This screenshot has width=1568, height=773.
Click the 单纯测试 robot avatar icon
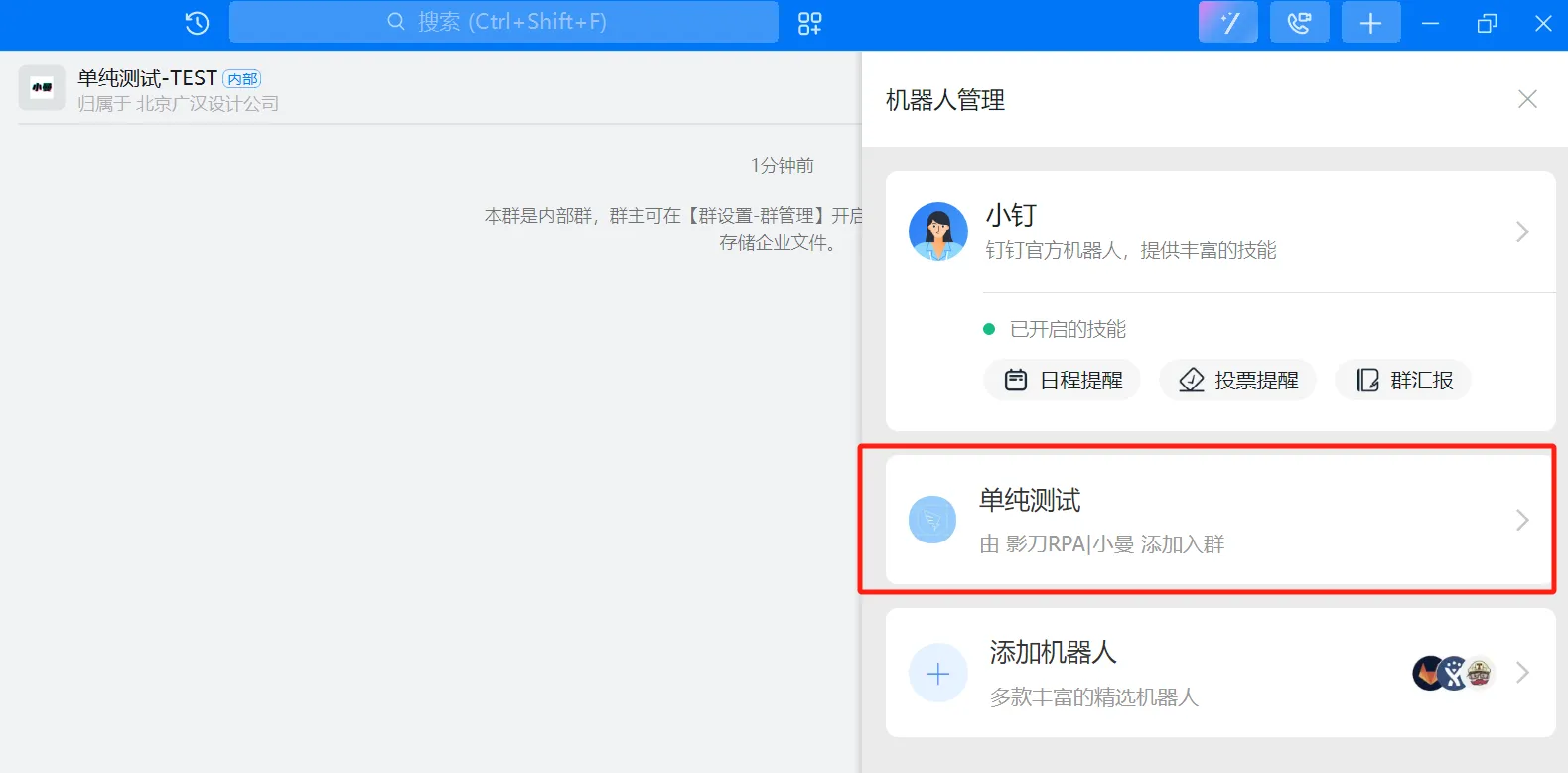932,520
